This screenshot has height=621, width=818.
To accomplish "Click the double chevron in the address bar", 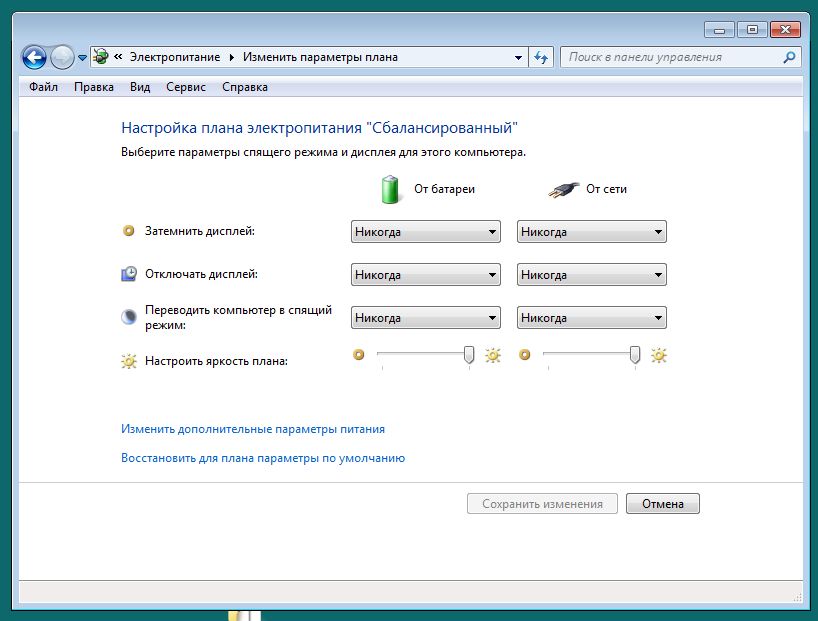I will [118, 57].
